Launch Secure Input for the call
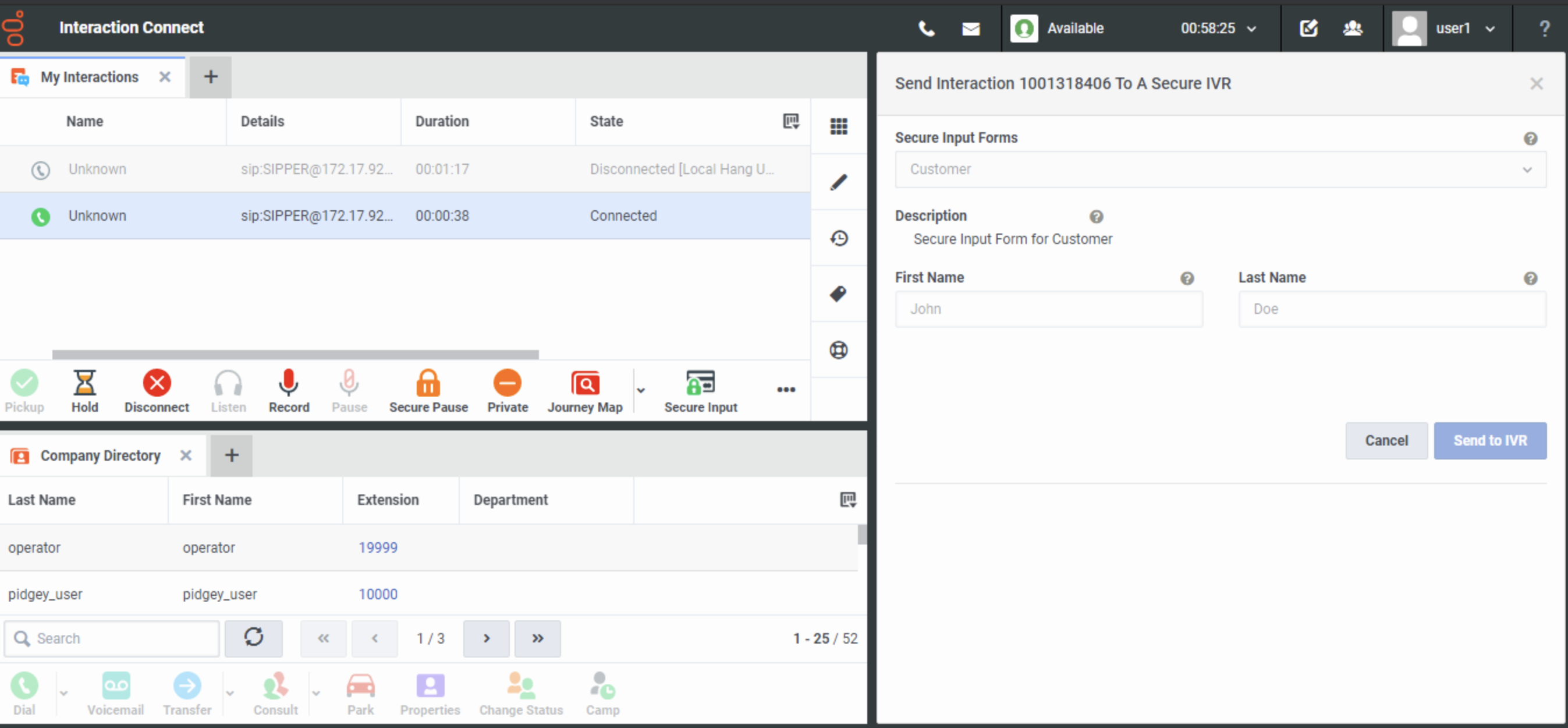The height and width of the screenshot is (728, 1568). [701, 390]
